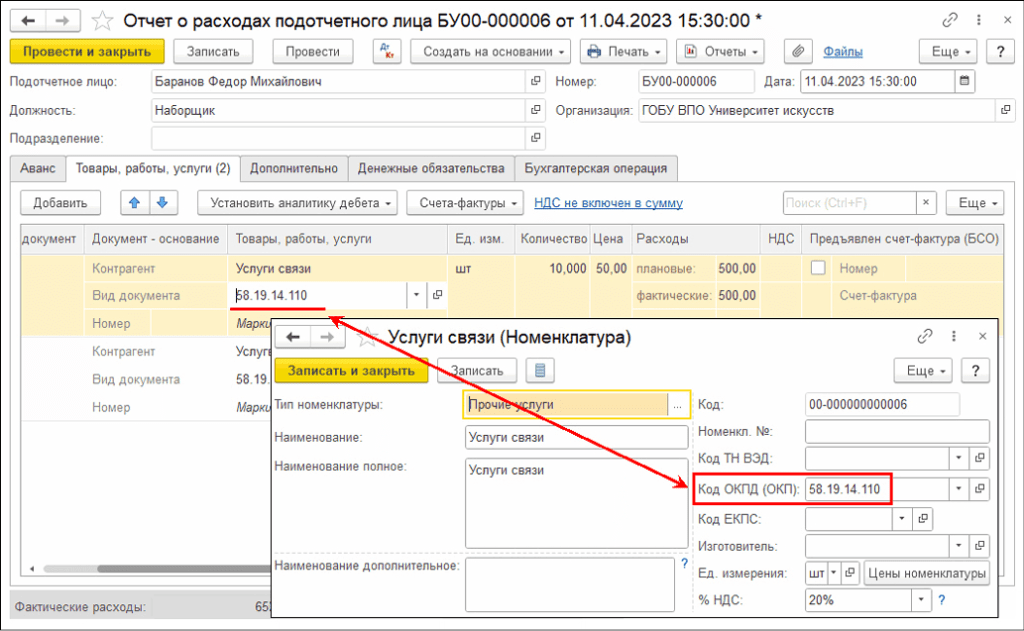Click the paperclip attachments icon

click(x=798, y=51)
